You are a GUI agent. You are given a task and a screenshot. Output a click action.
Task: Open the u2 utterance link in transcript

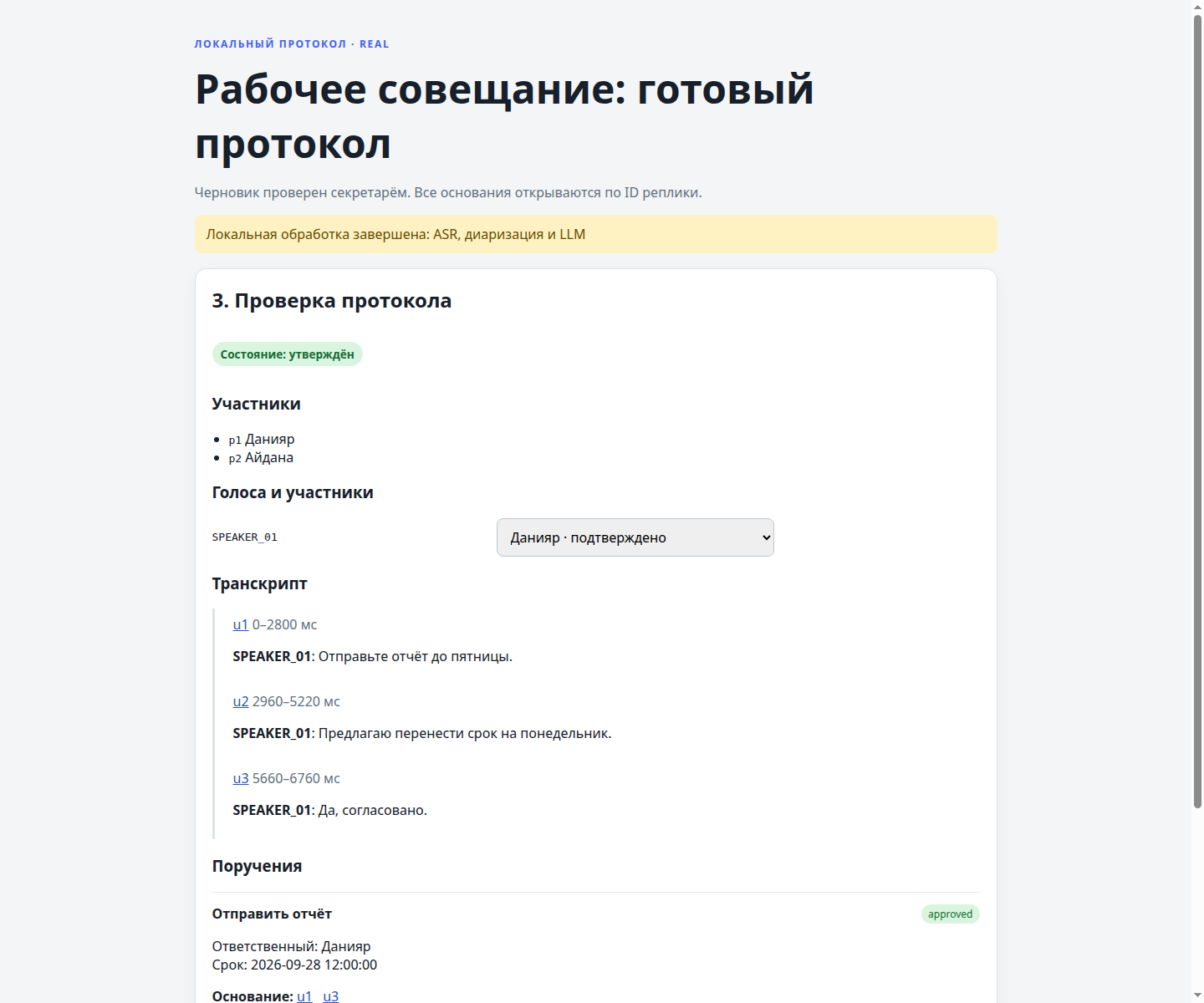[x=241, y=701]
